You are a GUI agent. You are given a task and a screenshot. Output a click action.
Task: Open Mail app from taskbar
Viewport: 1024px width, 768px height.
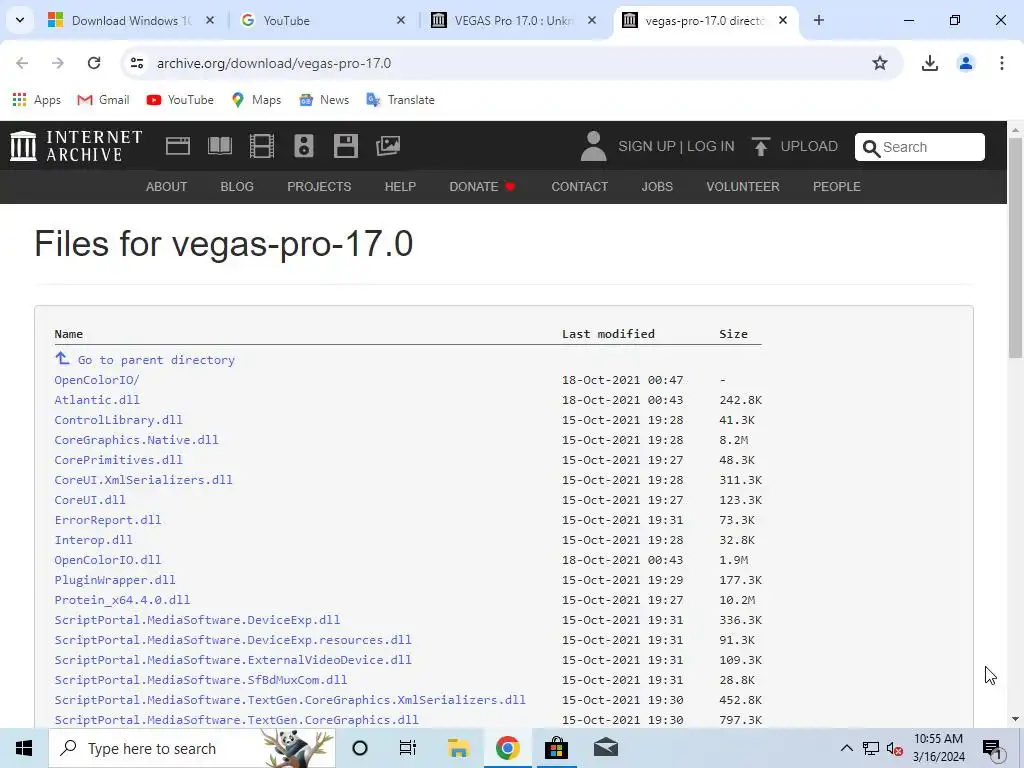pos(605,748)
